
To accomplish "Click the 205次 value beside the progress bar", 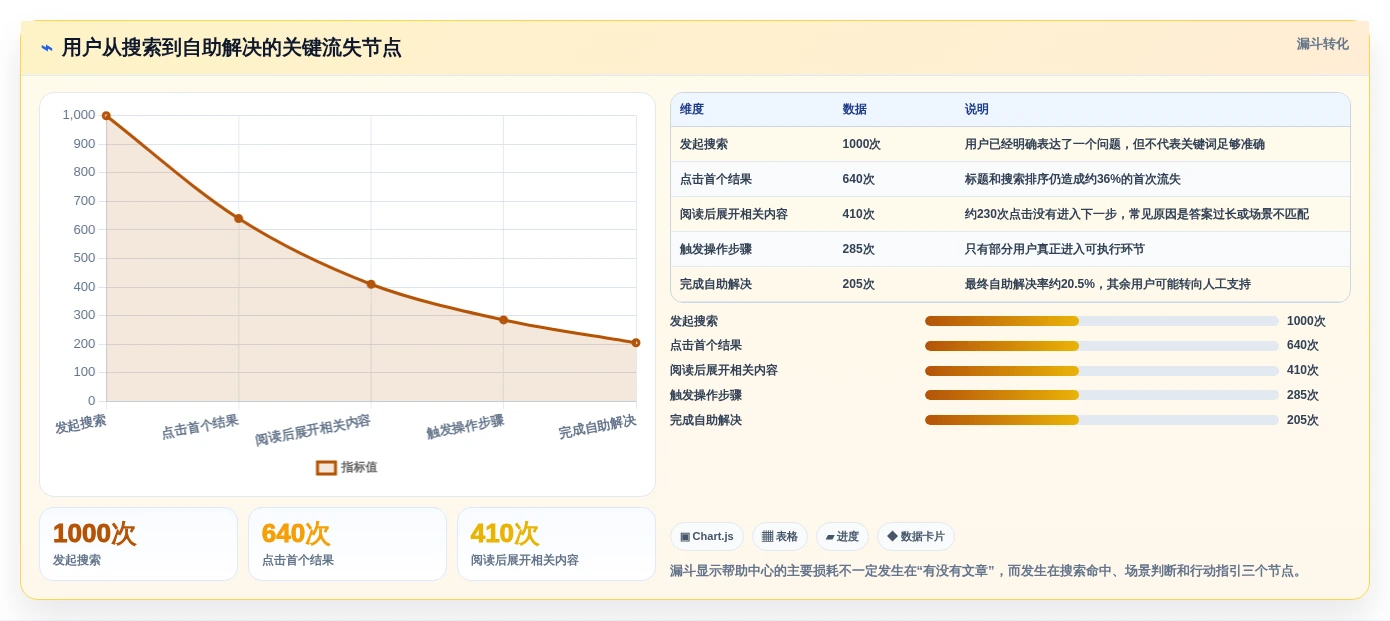I will coord(1303,421).
